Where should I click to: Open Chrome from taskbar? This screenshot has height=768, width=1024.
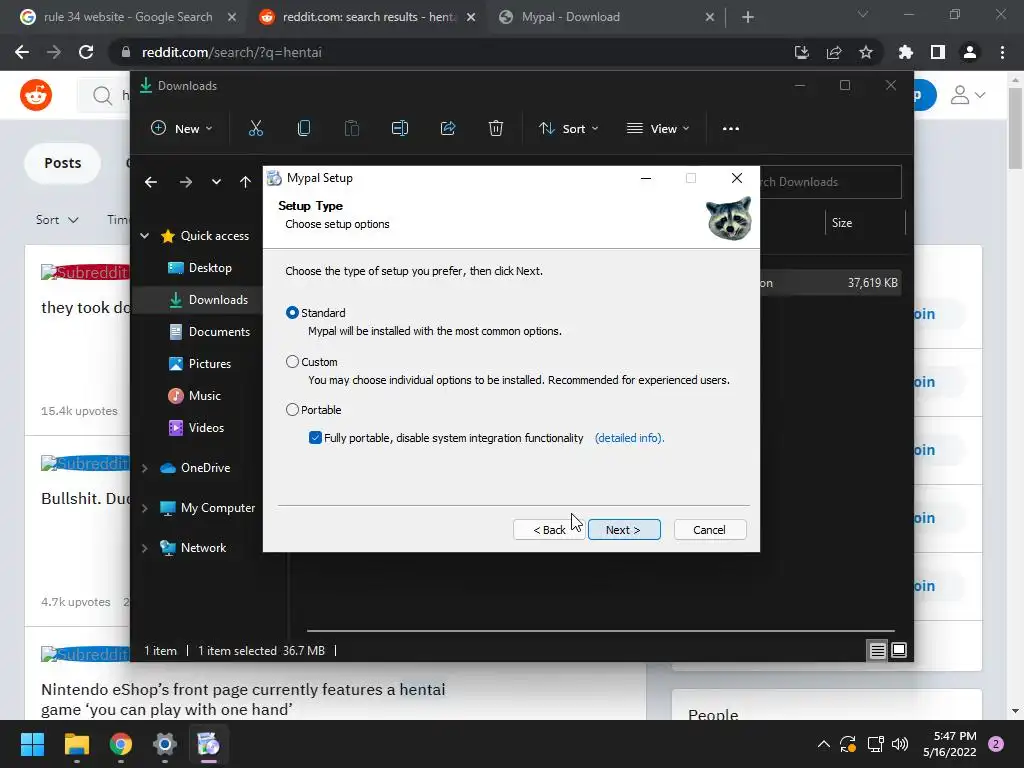click(121, 744)
